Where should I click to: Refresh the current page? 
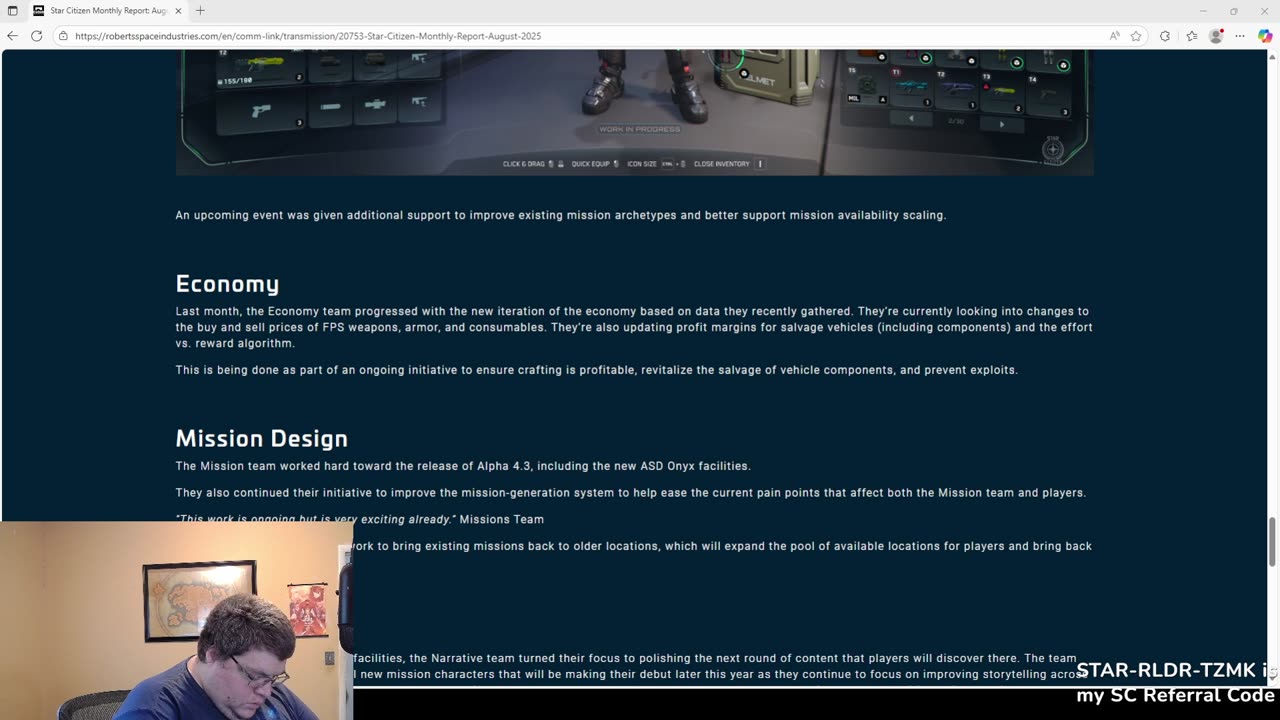pos(36,36)
